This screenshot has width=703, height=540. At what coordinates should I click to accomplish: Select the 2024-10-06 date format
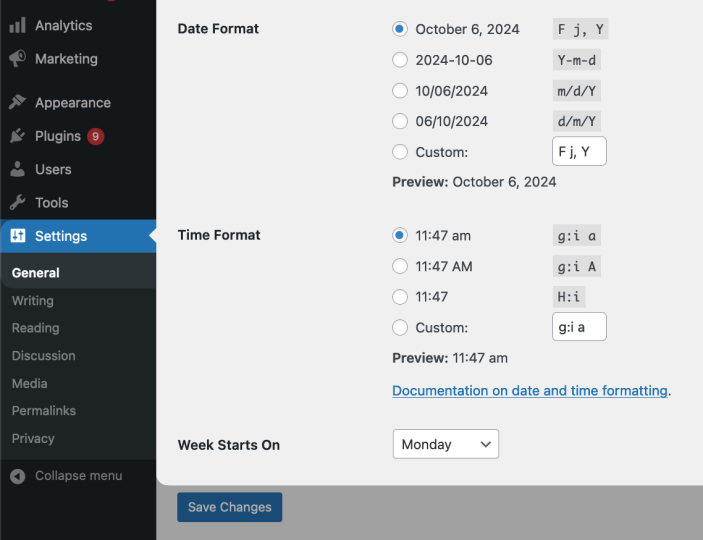(400, 60)
